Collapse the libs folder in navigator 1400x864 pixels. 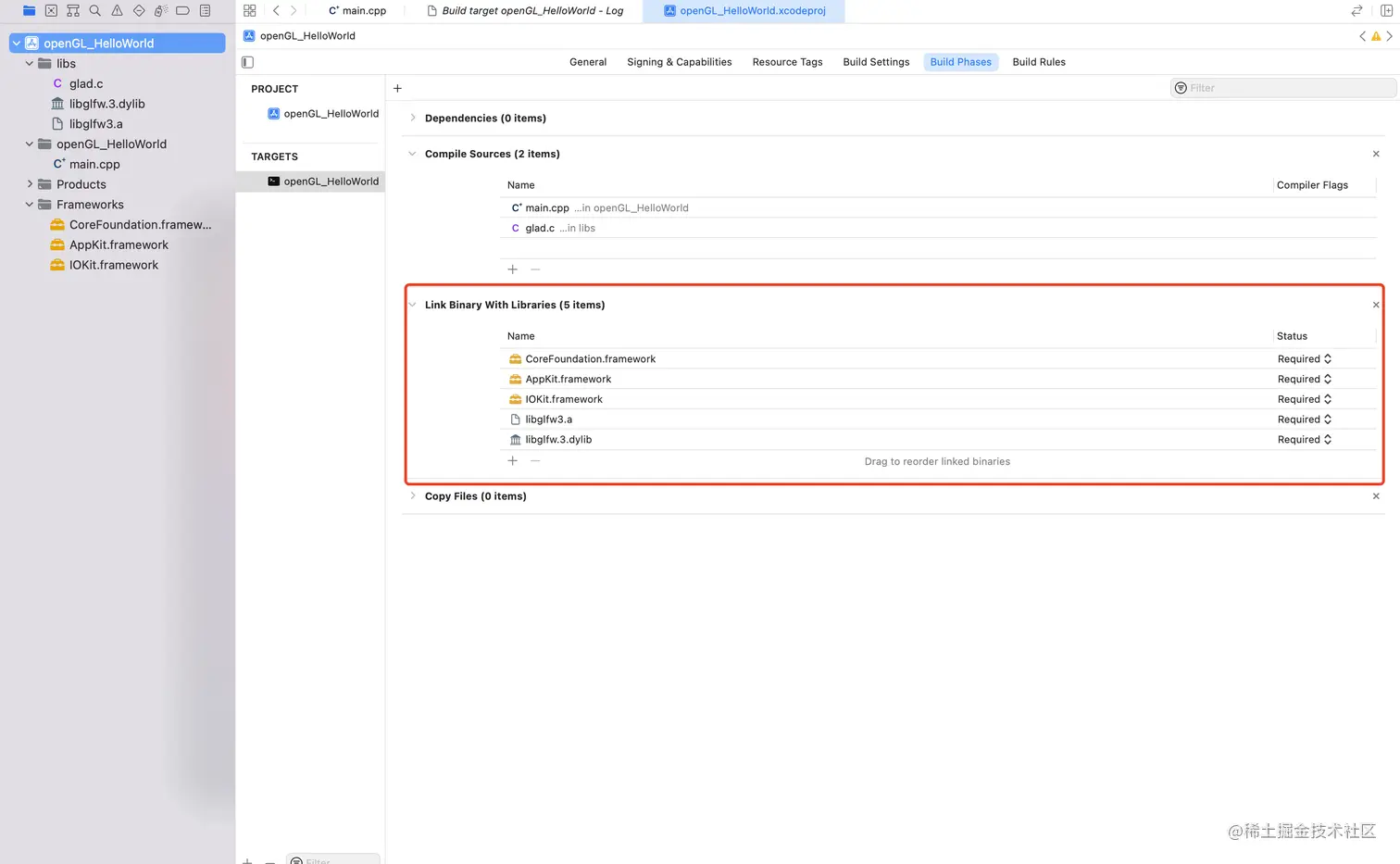tap(30, 64)
